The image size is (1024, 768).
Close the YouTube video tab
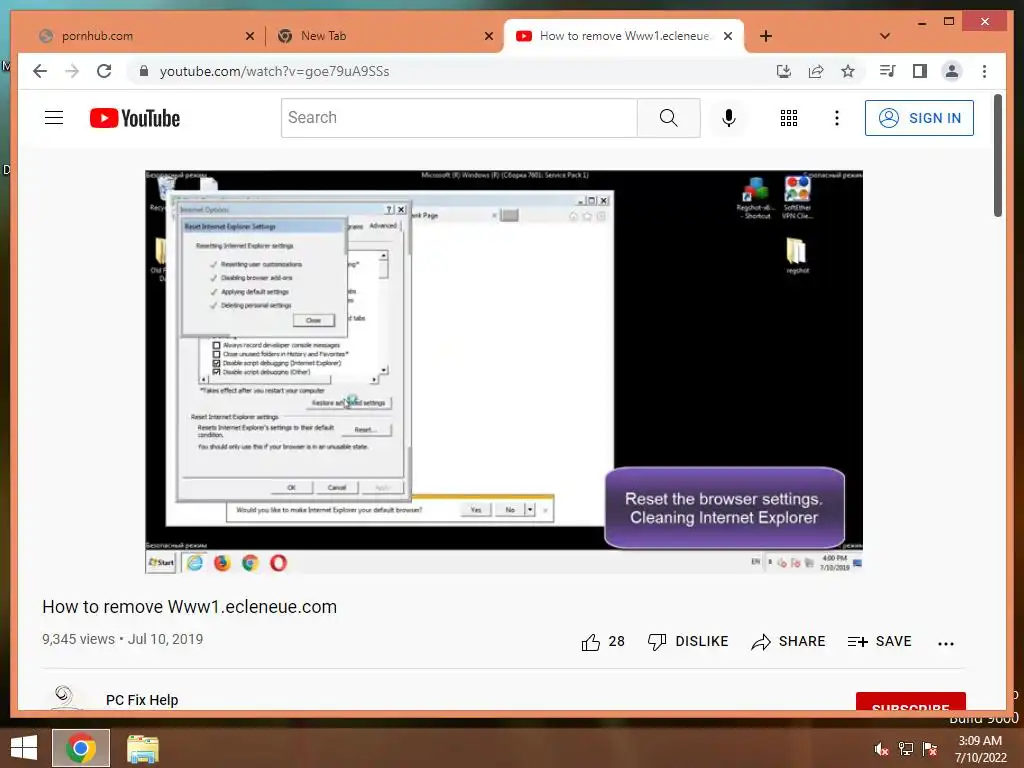pos(728,36)
